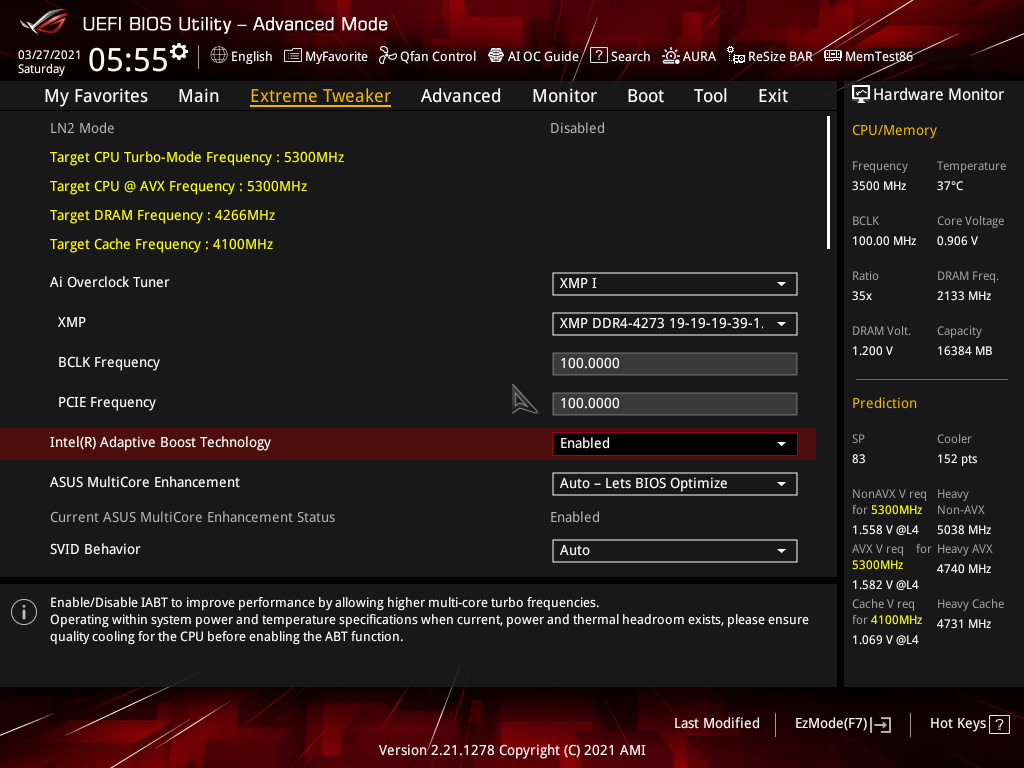Click the English language globe icon

tap(219, 56)
